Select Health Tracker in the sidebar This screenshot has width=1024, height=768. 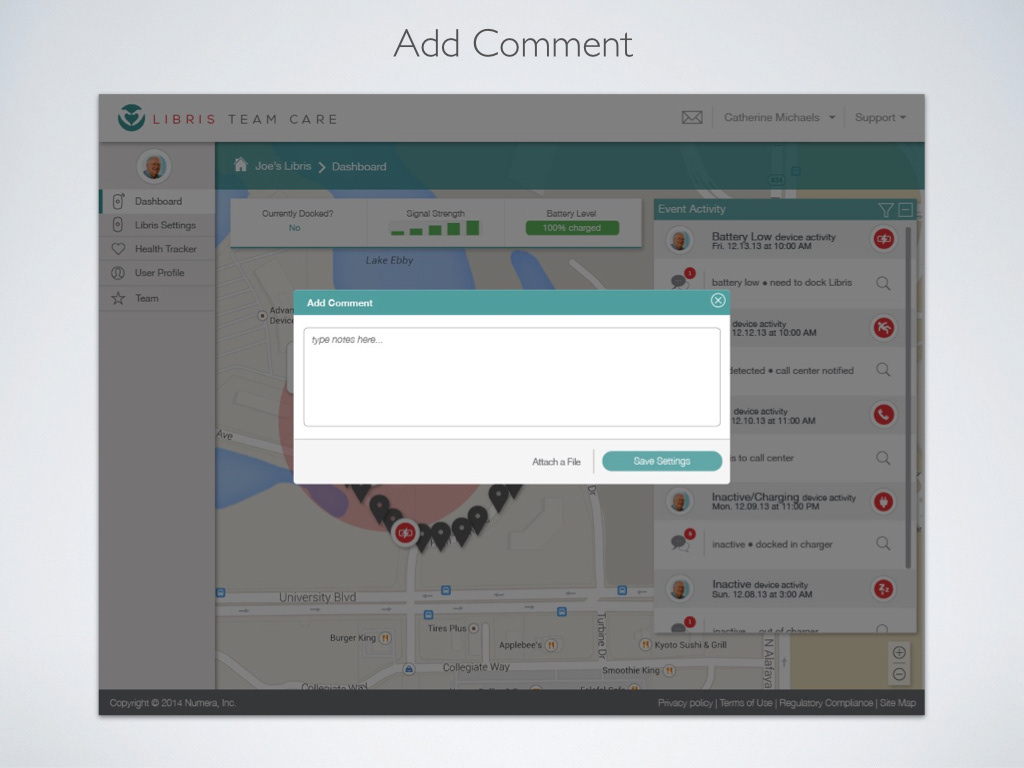pyautogui.click(x=157, y=249)
